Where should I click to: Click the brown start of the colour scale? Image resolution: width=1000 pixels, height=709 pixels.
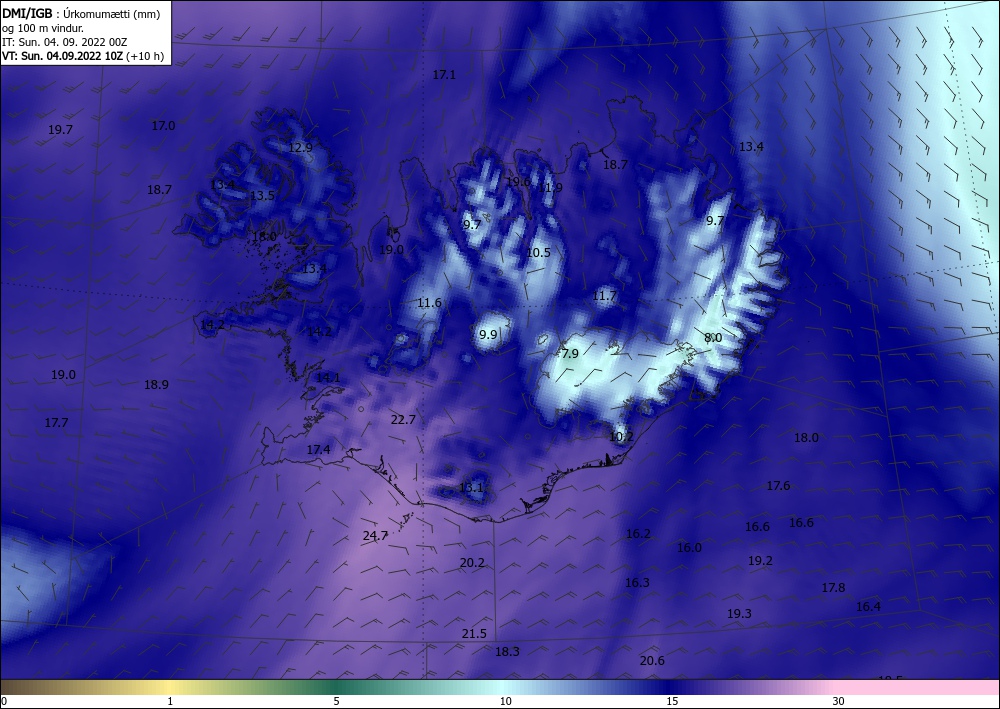(13, 687)
